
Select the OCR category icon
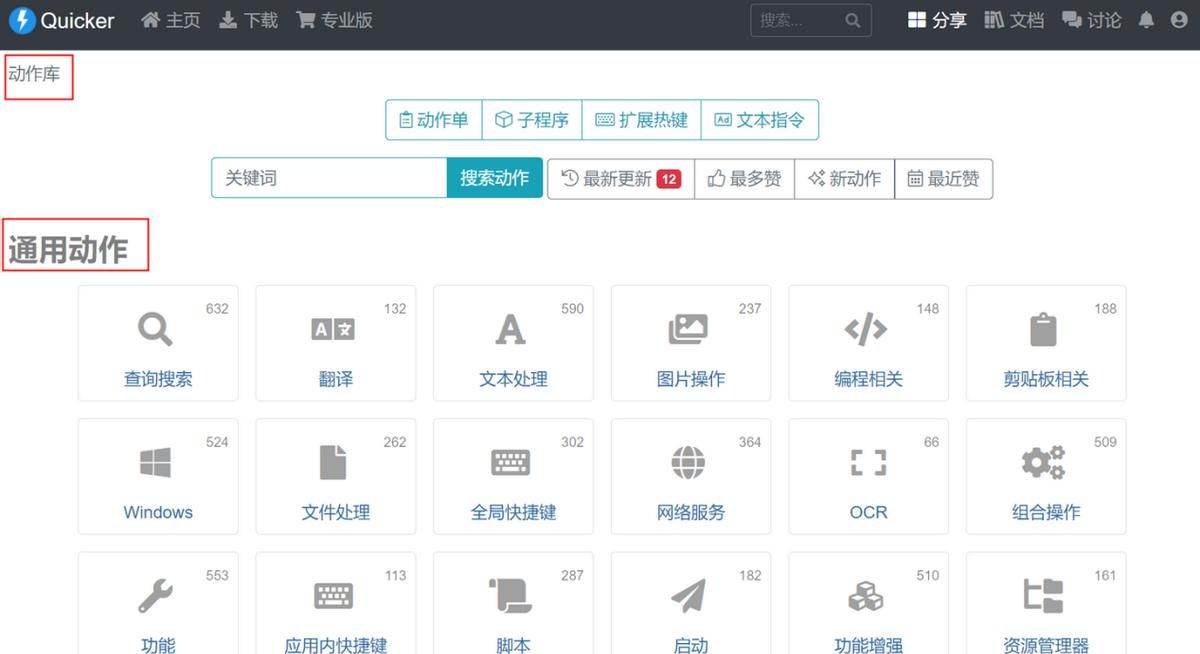[868, 462]
